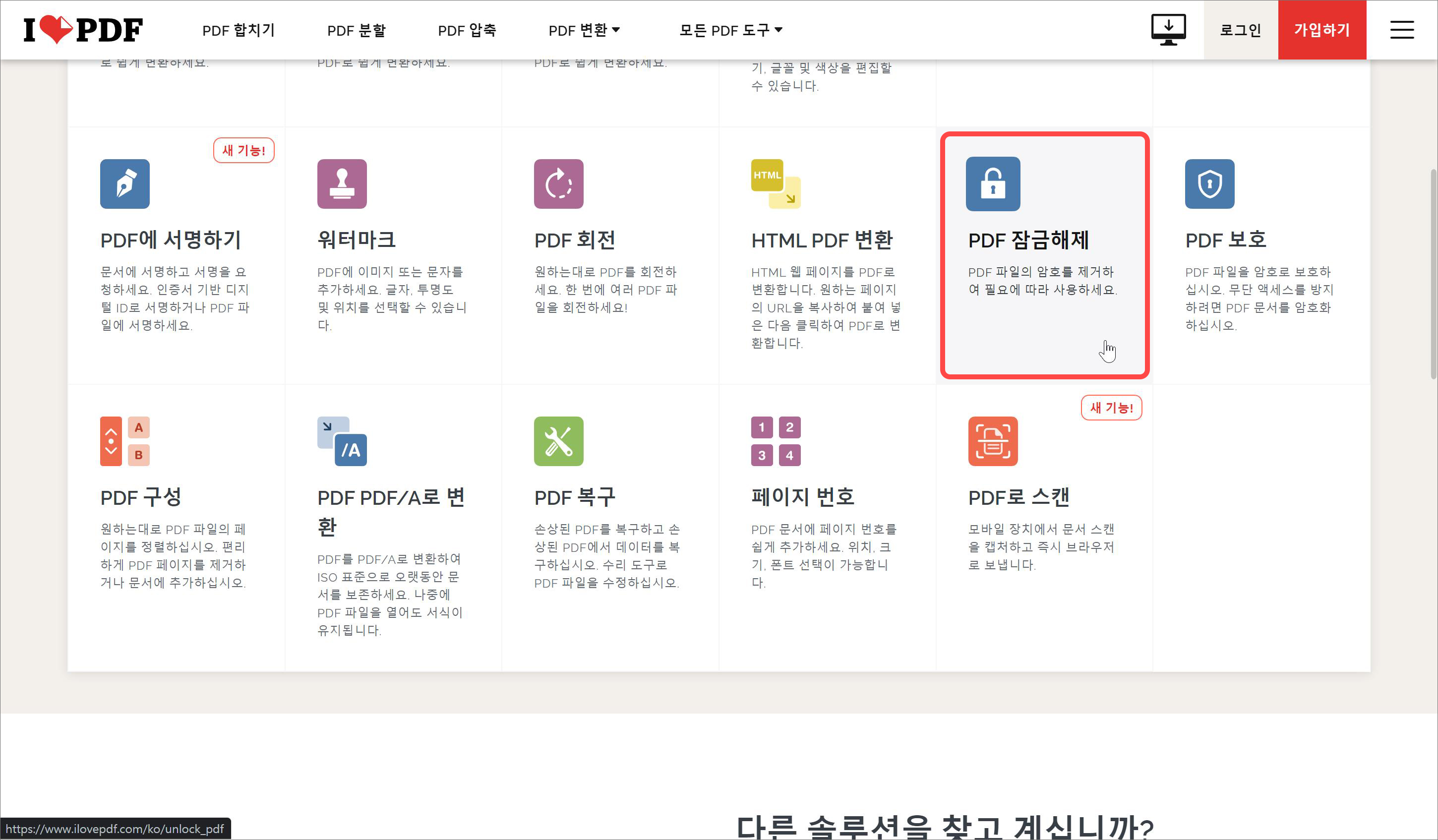Click the desktop app download icon

tap(1168, 30)
